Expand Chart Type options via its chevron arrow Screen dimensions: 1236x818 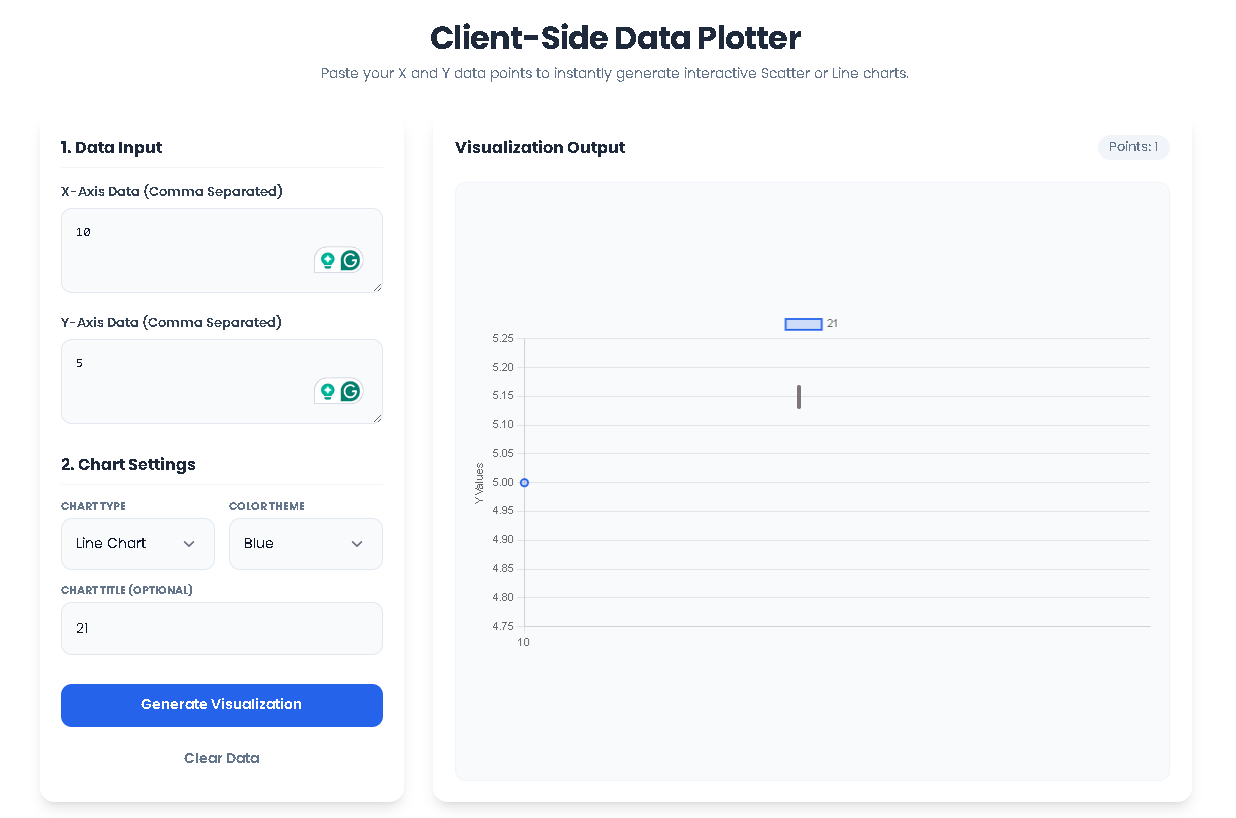[189, 543]
